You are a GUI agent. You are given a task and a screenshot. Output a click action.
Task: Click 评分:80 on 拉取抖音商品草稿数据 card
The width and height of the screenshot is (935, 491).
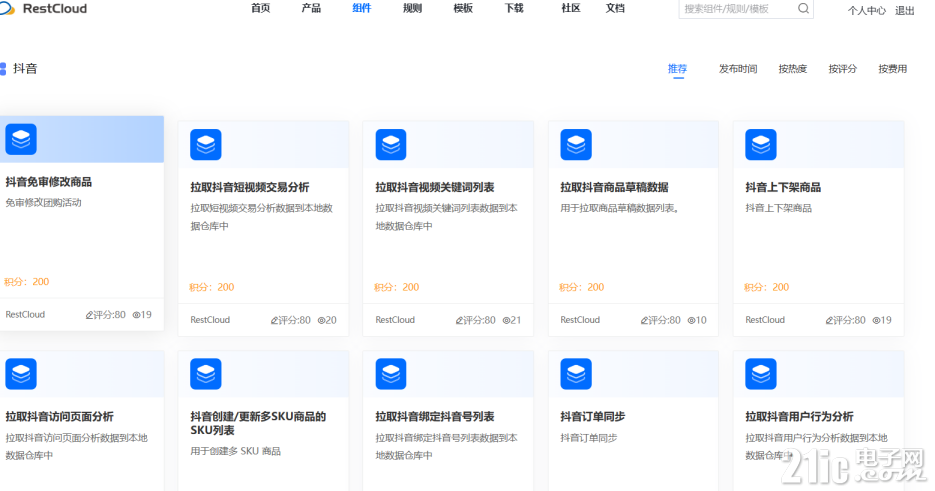660,320
